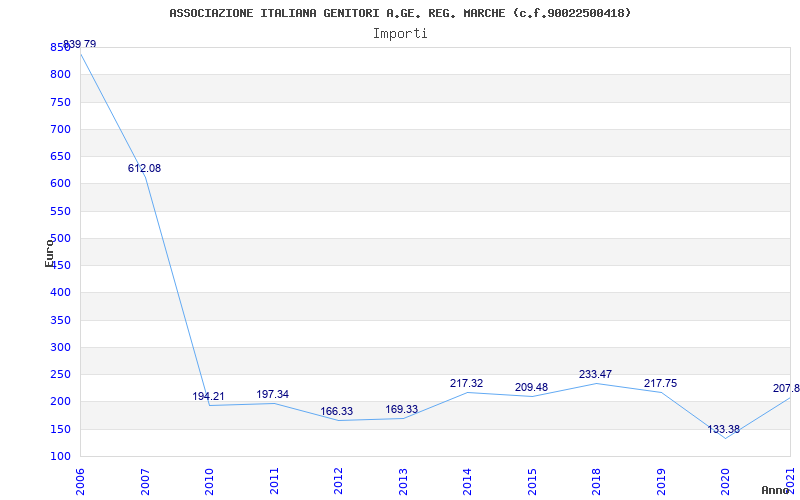Click x-axis year 2010

[x=209, y=482]
